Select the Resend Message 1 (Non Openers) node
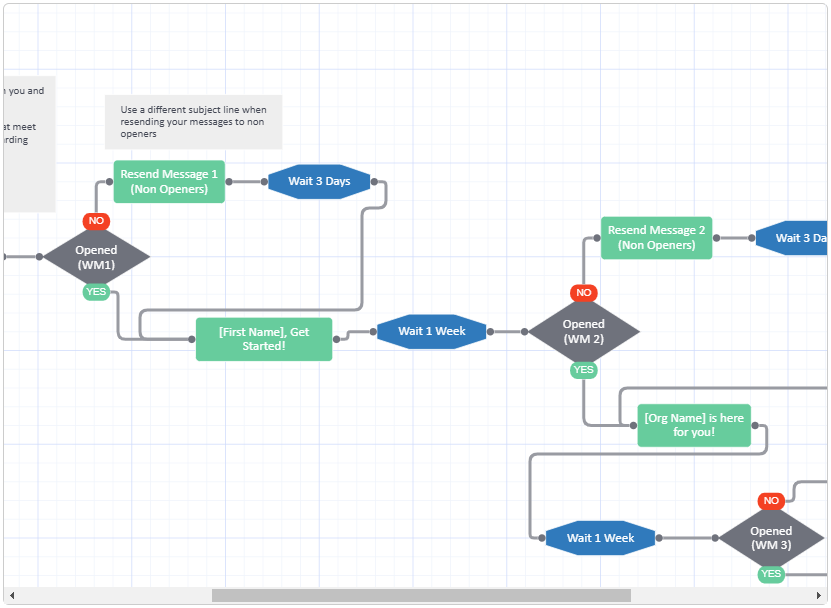831x608 pixels. 169,182
